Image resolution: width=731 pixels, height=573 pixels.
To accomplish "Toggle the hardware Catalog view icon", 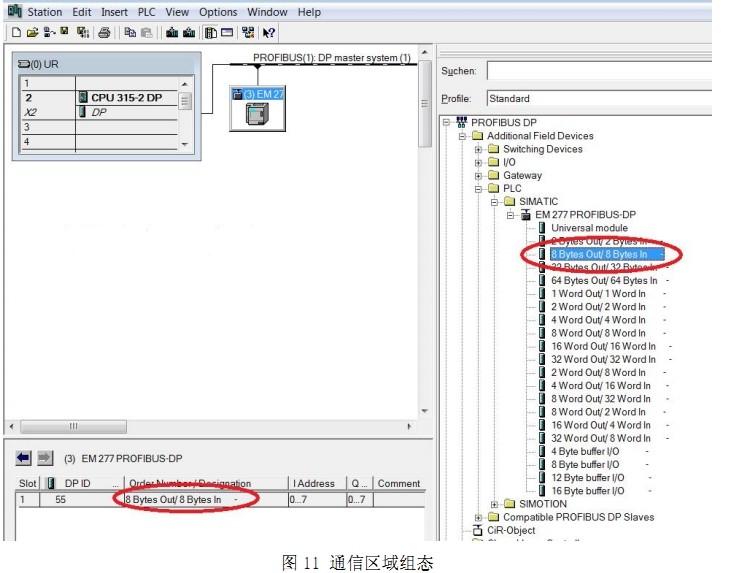I will click(211, 32).
